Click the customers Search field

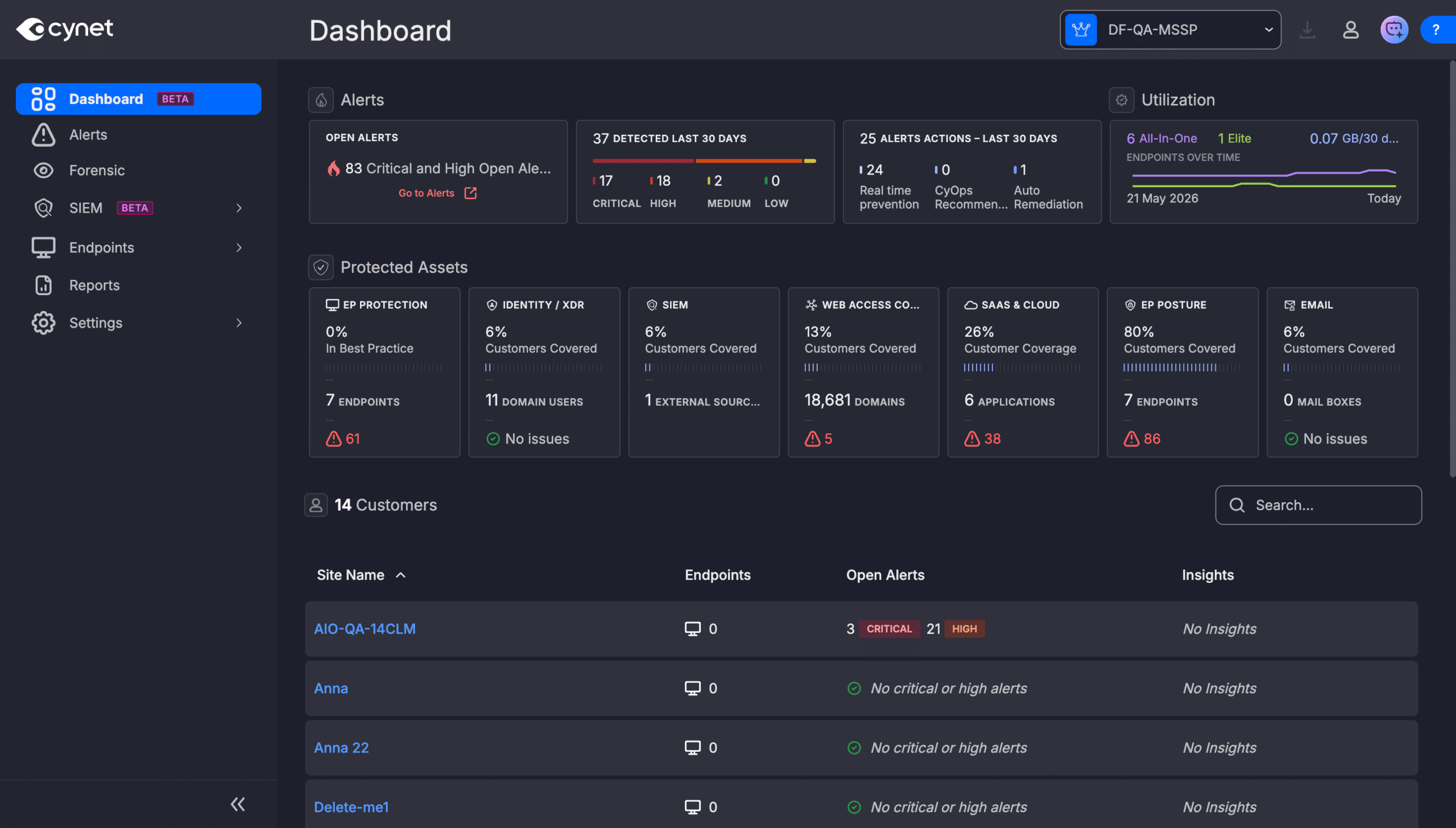pyautogui.click(x=1318, y=505)
